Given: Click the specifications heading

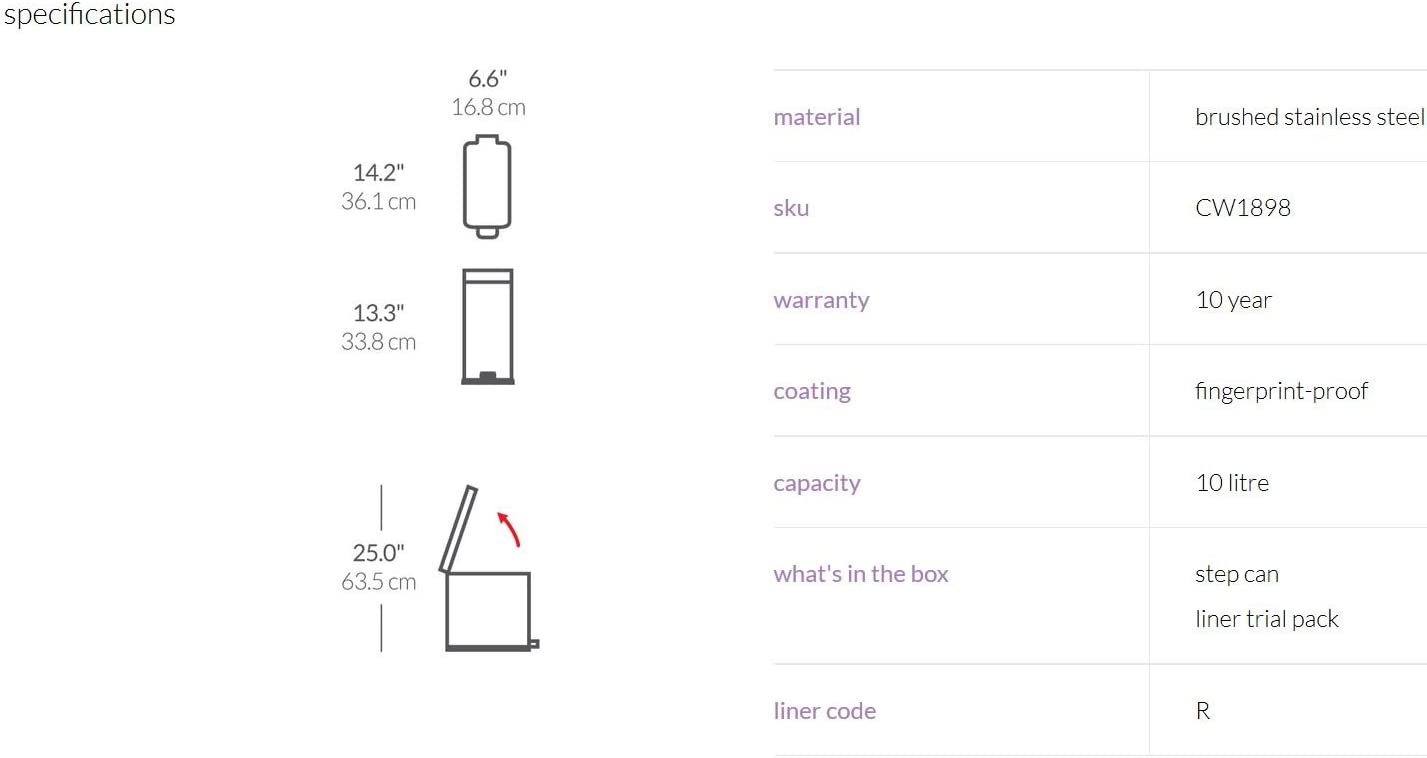Looking at the screenshot, I should (89, 15).
